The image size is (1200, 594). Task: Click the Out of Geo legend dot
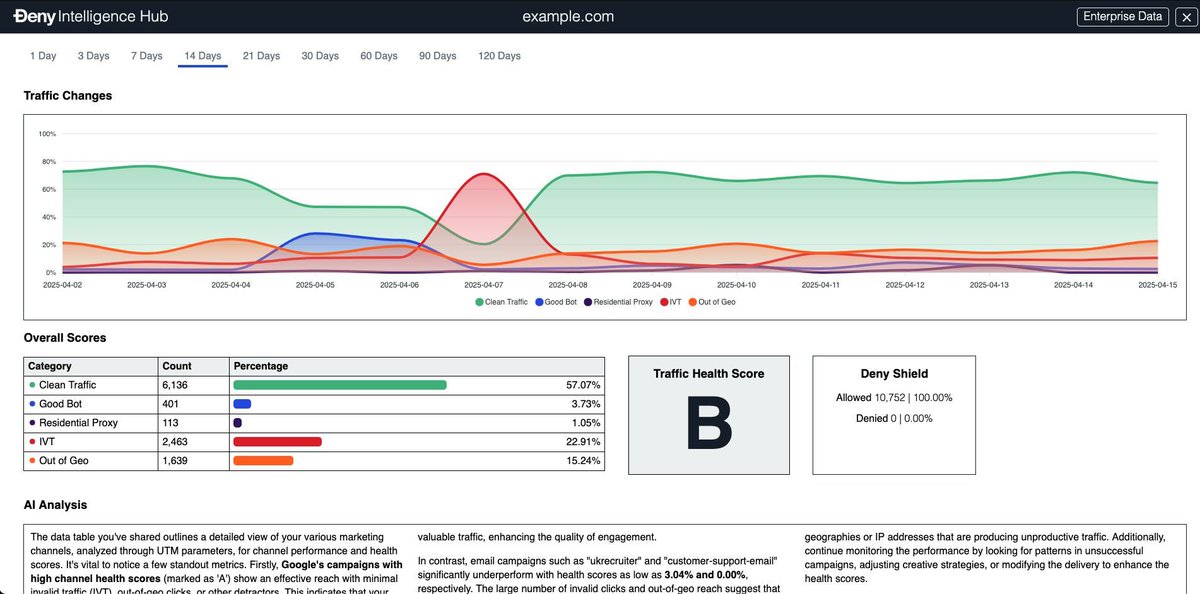click(693, 302)
